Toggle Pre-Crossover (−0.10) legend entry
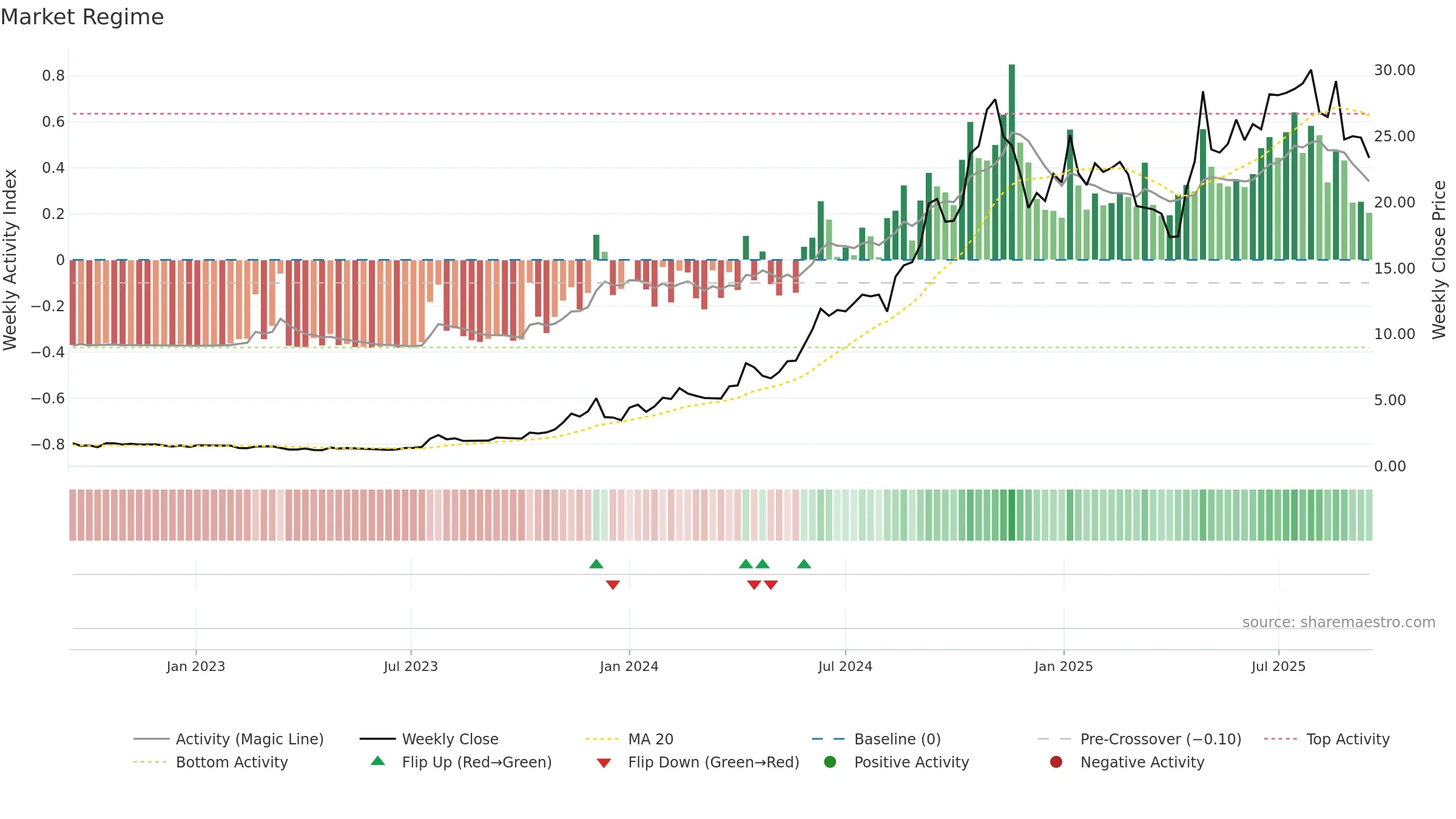Viewport: 1456px width, 819px height. click(1139, 739)
